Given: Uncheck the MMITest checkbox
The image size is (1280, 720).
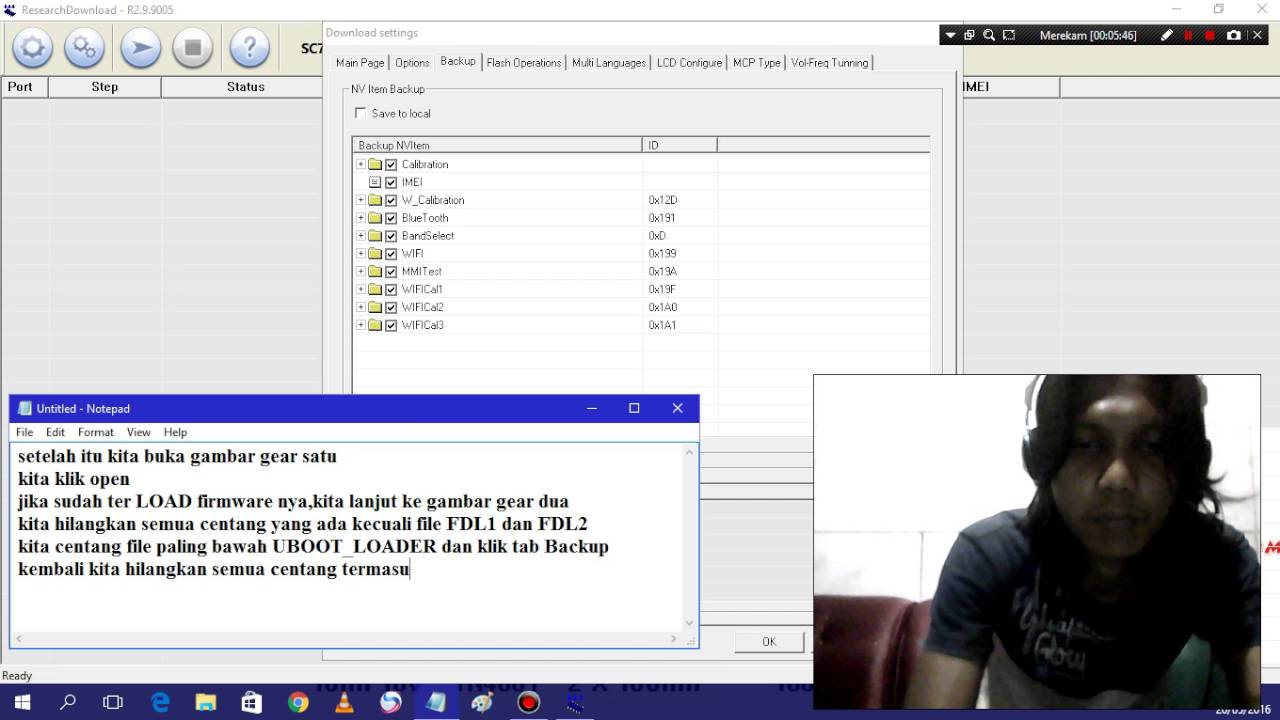Looking at the screenshot, I should (x=391, y=272).
